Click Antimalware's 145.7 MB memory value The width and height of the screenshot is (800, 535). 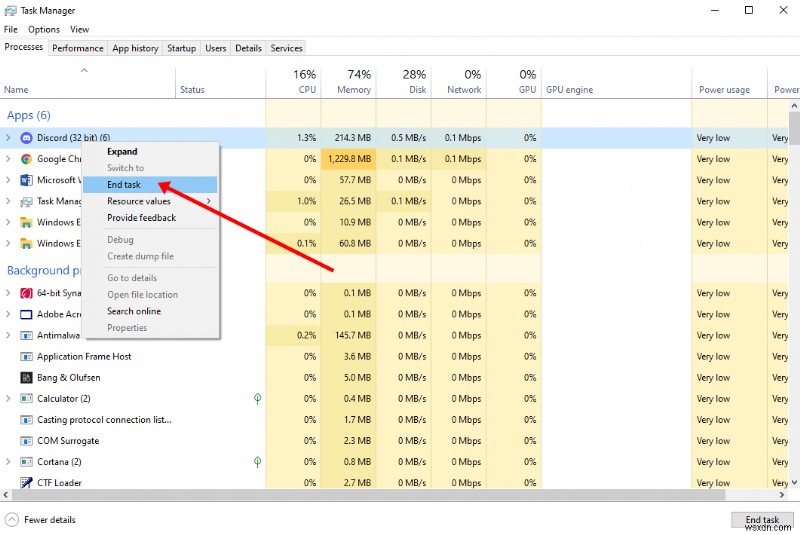pyautogui.click(x=353, y=336)
